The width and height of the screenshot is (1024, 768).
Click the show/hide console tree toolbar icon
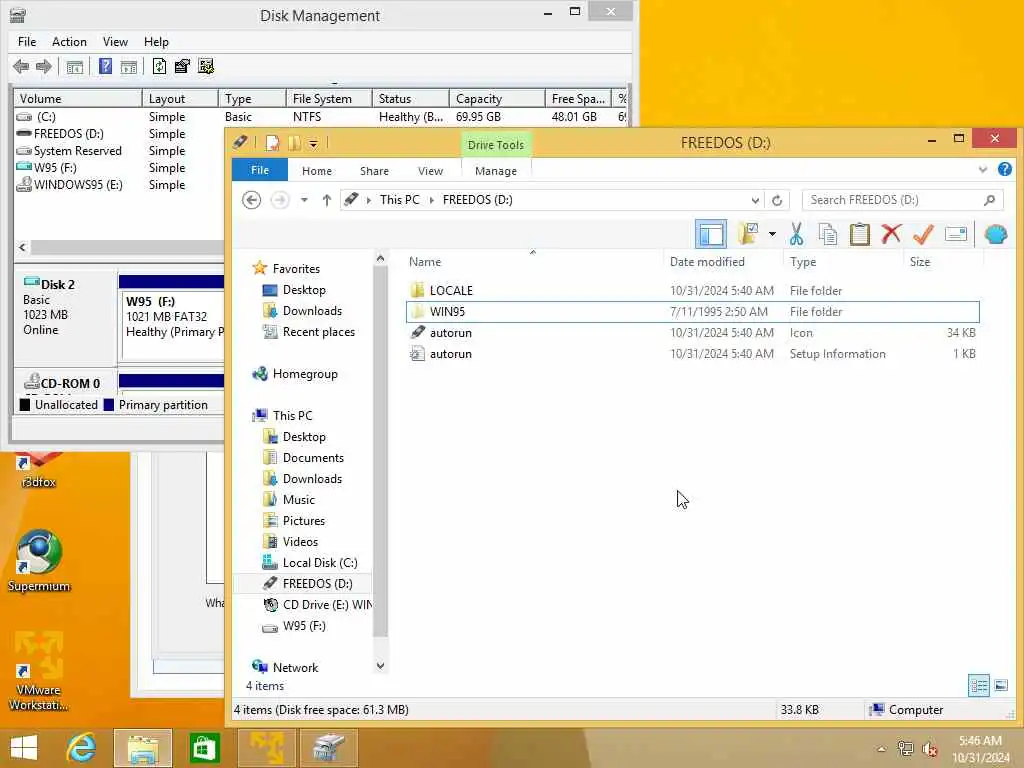tap(75, 67)
